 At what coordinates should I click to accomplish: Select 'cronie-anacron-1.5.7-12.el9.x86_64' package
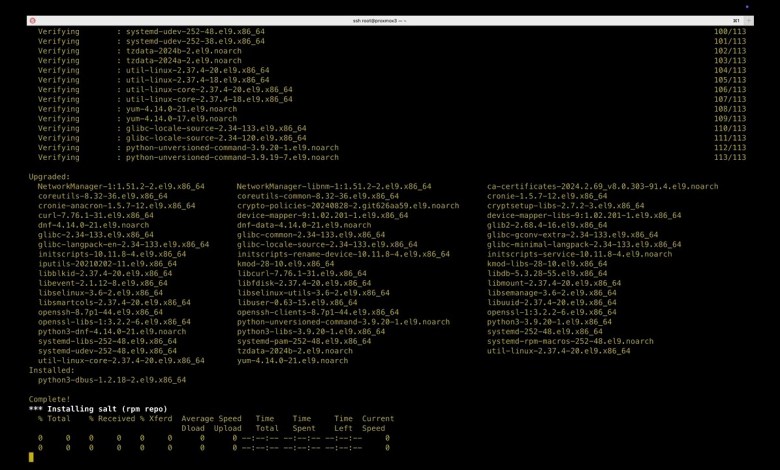(116, 206)
